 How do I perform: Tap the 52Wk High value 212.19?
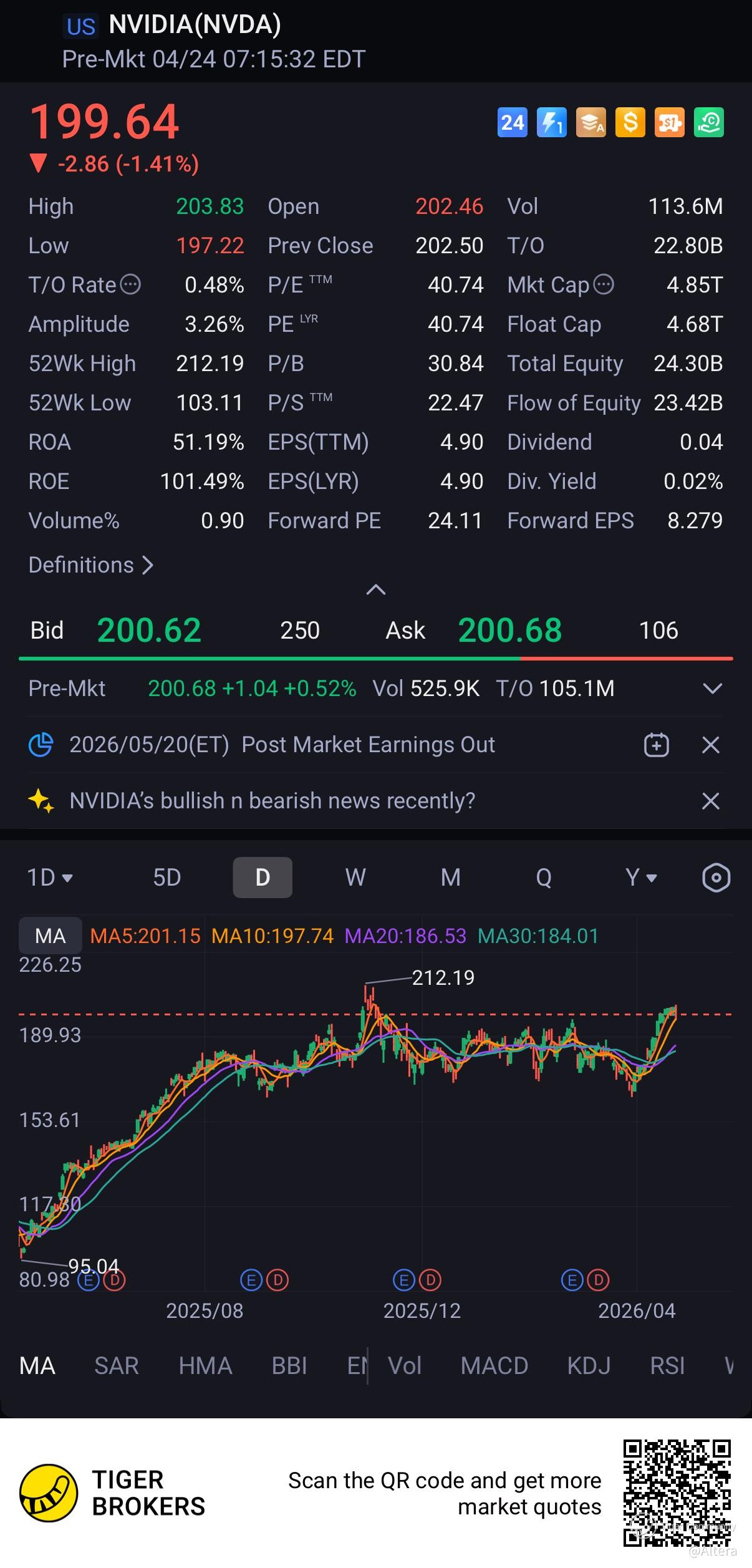pyautogui.click(x=210, y=364)
